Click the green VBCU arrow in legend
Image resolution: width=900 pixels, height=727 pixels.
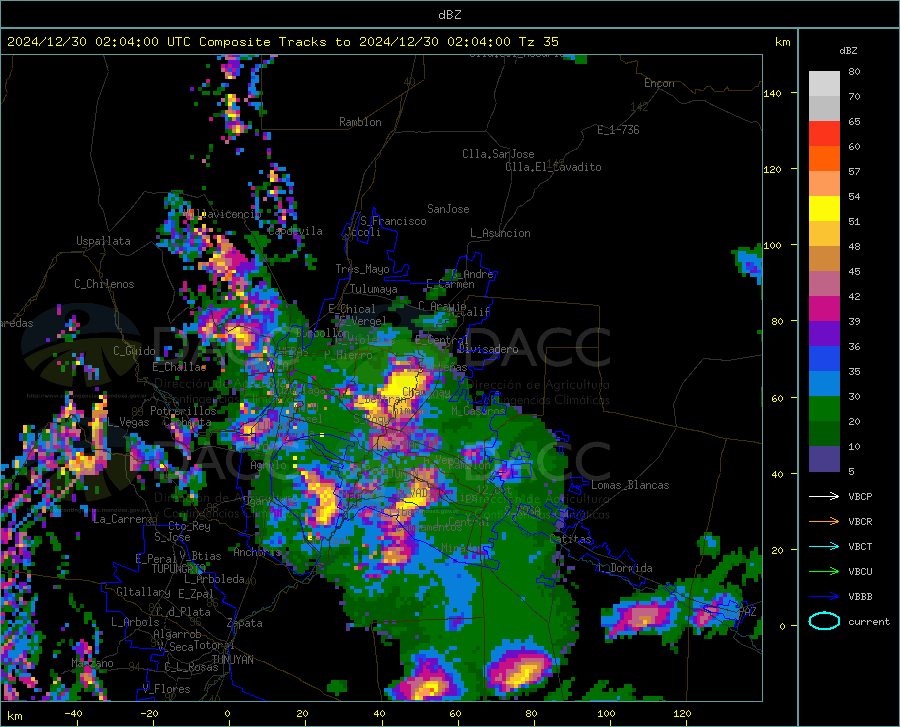pyautogui.click(x=824, y=572)
